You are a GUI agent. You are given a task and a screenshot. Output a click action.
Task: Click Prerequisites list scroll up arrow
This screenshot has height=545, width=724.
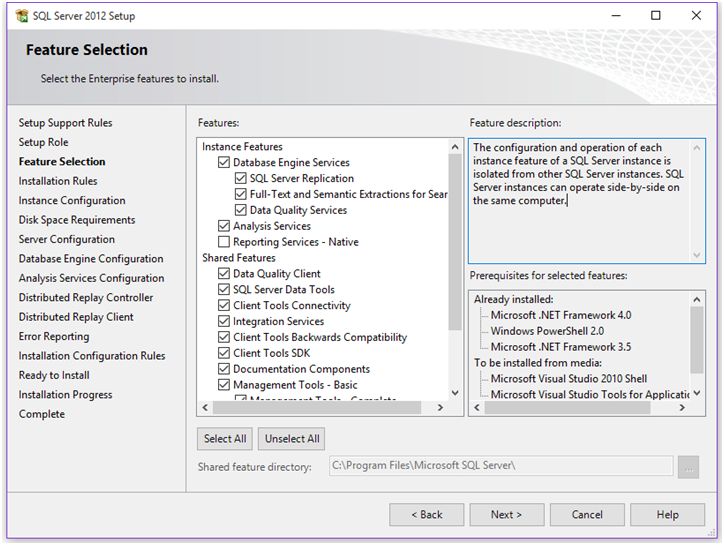(697, 300)
